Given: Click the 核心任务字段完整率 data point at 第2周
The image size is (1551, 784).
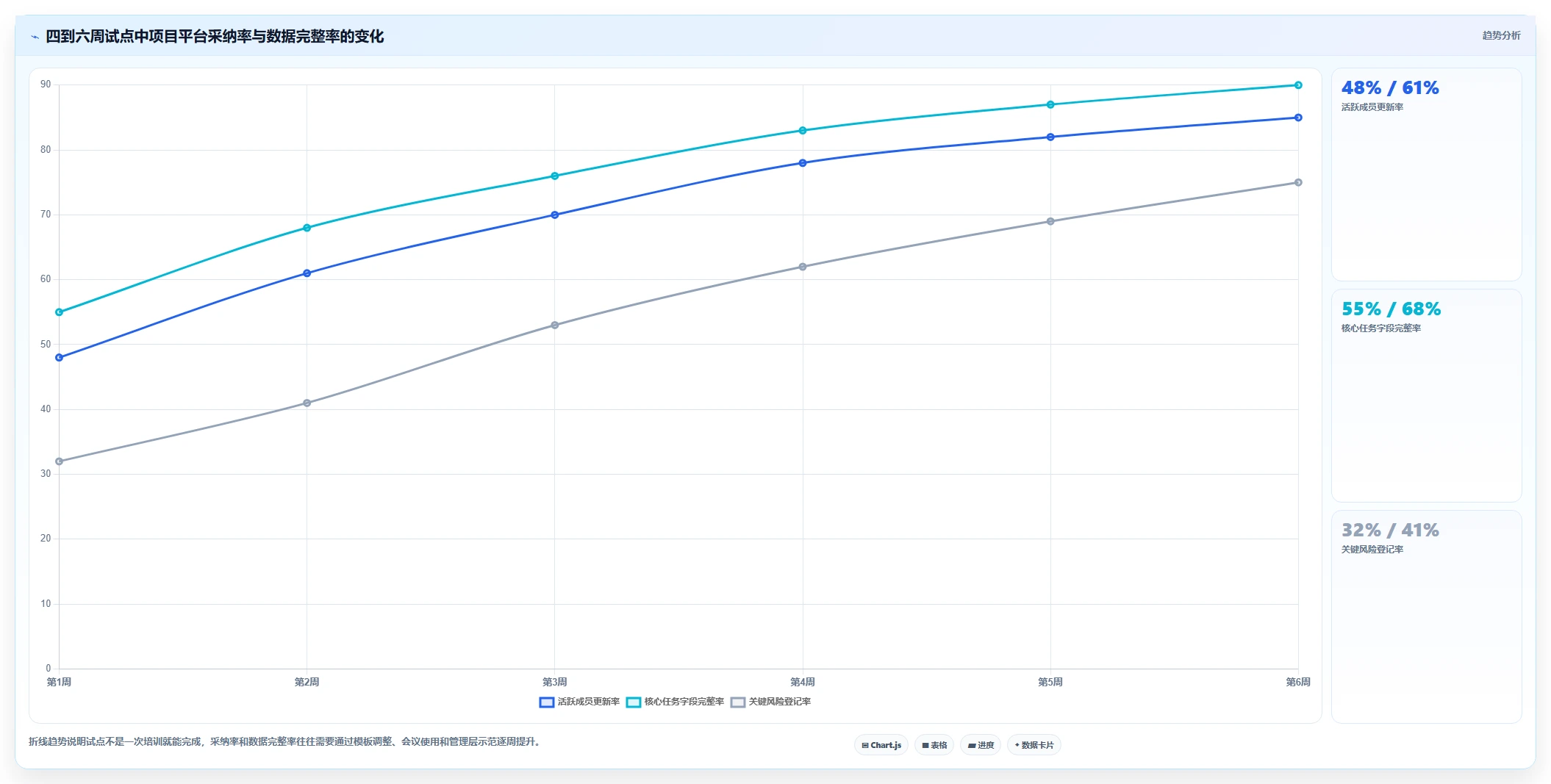Looking at the screenshot, I should 307,228.
